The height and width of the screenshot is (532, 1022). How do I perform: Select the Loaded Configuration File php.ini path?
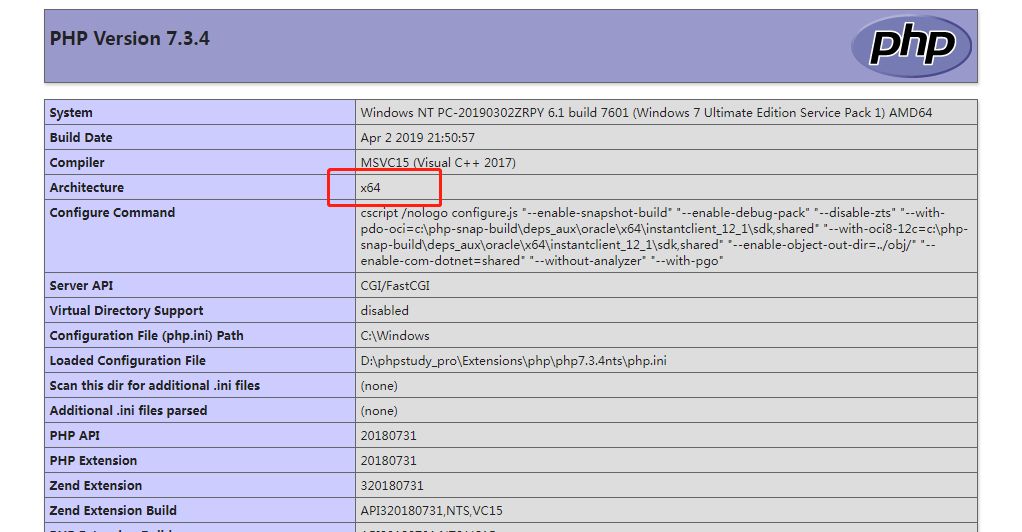[513, 361]
